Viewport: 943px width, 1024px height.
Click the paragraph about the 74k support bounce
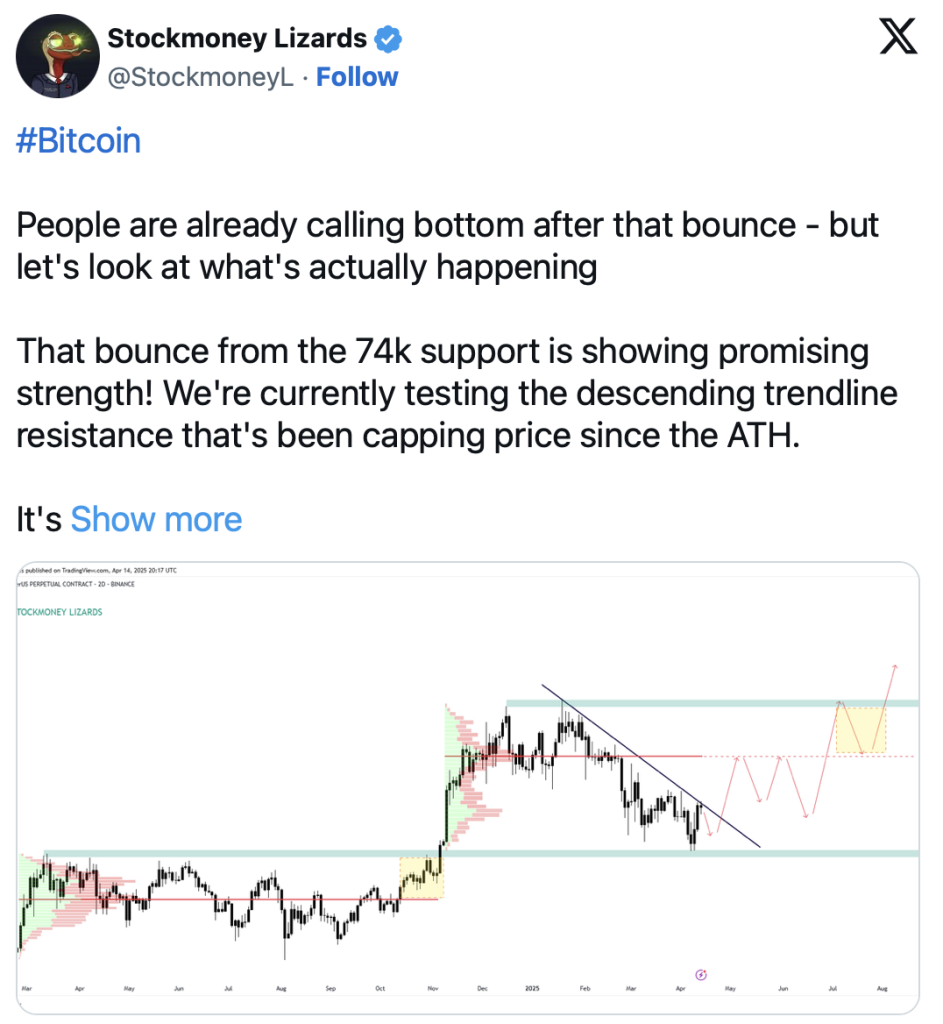click(x=456, y=393)
